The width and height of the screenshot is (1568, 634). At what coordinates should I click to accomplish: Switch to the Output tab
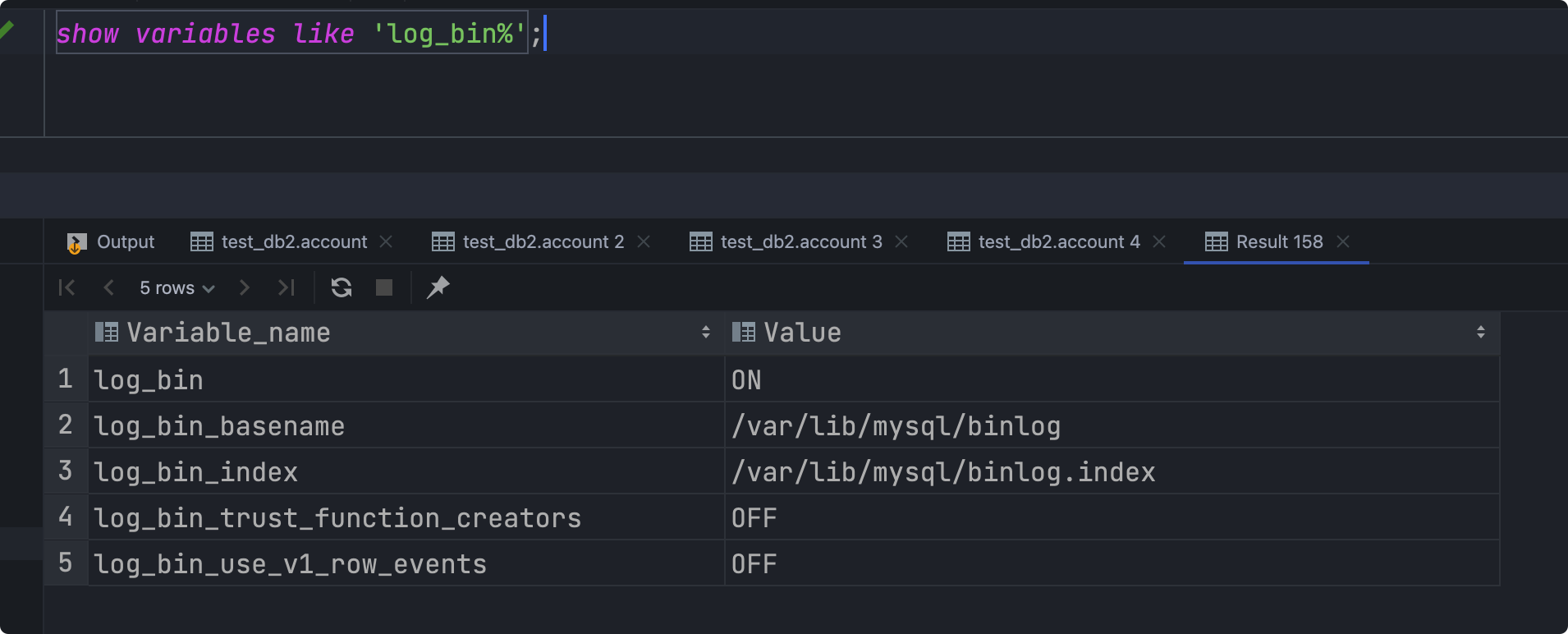[111, 242]
